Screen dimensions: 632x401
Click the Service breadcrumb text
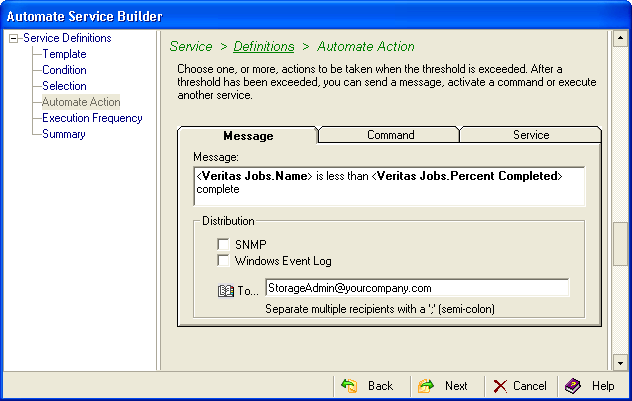coord(191,46)
